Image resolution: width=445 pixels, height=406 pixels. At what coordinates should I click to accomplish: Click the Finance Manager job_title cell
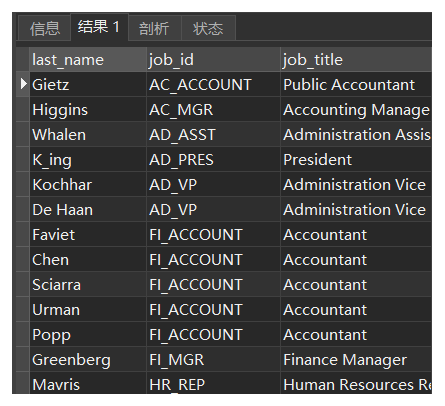tap(356, 359)
